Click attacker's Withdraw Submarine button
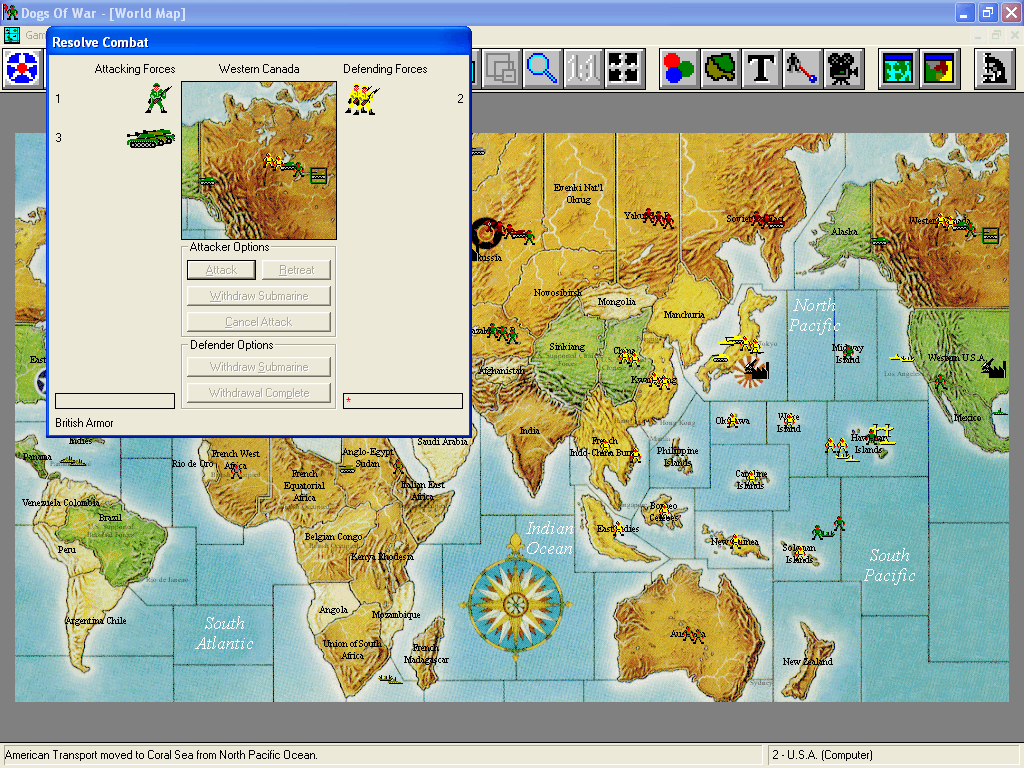Image resolution: width=1024 pixels, height=768 pixels. tap(259, 296)
